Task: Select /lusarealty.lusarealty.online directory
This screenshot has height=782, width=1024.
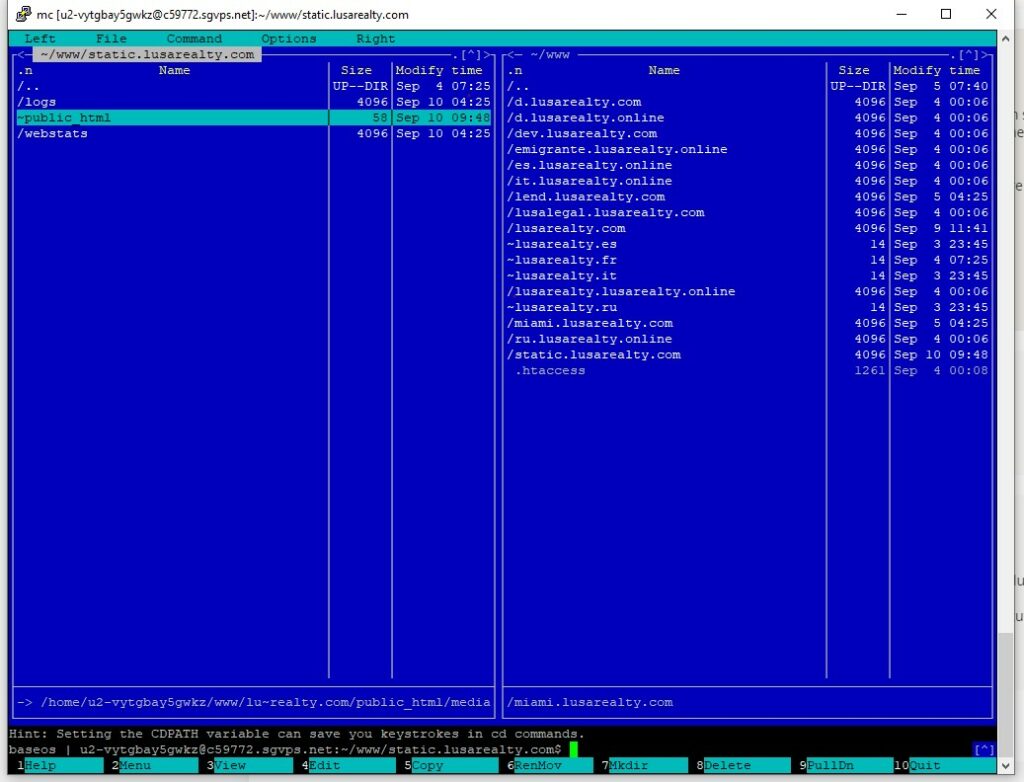Action: 748,291
